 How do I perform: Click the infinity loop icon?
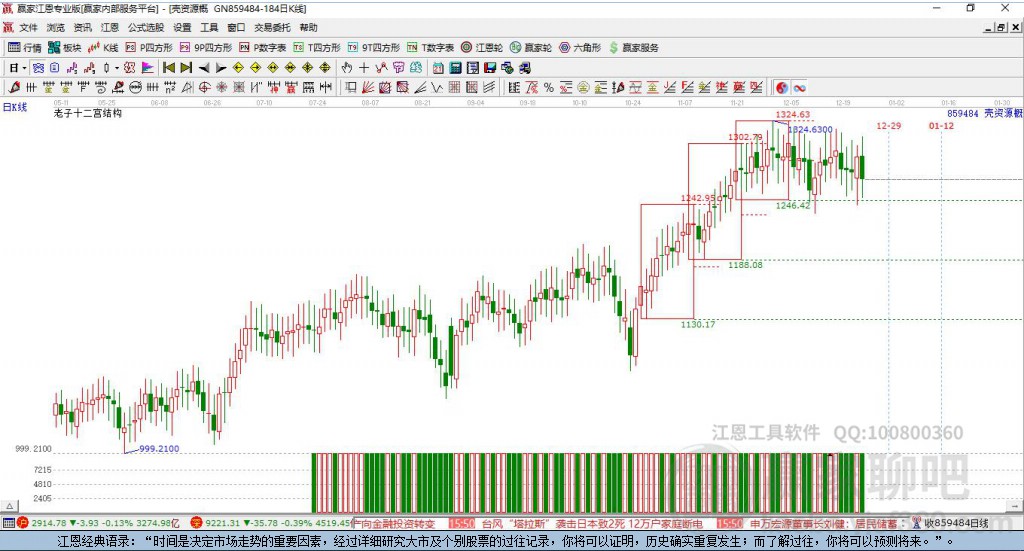coord(799,87)
